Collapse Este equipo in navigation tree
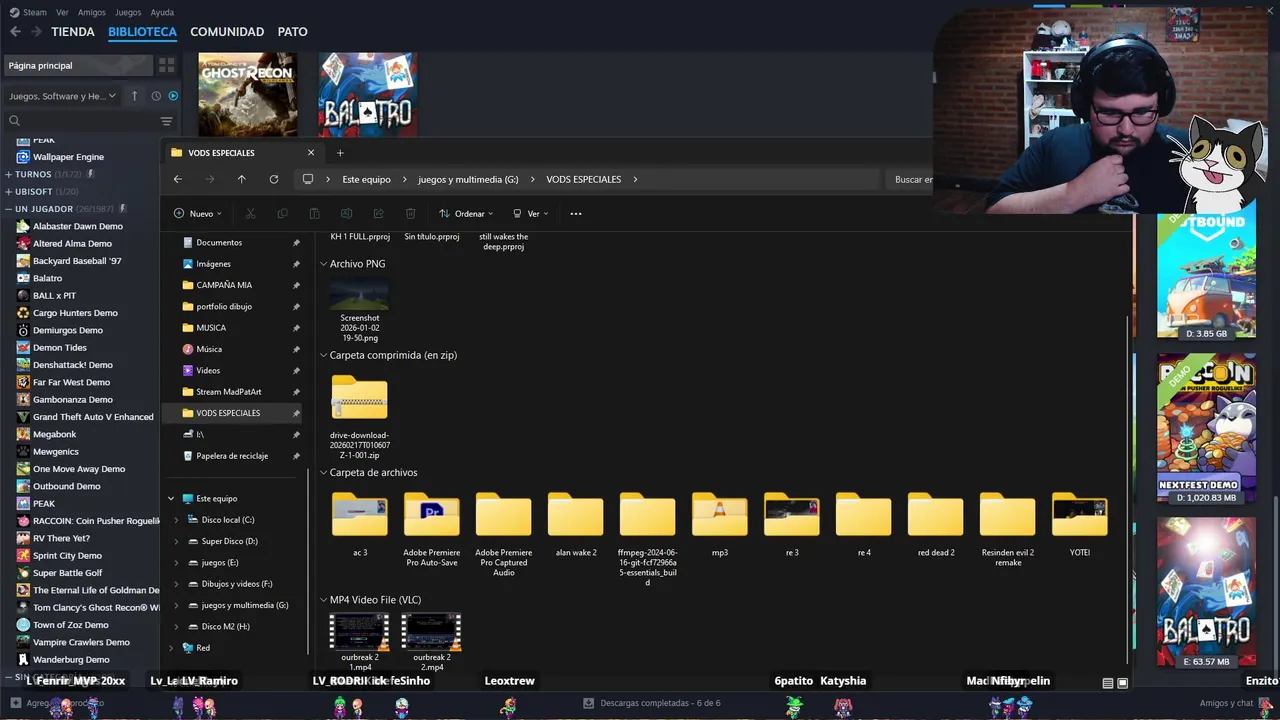 pyautogui.click(x=171, y=498)
